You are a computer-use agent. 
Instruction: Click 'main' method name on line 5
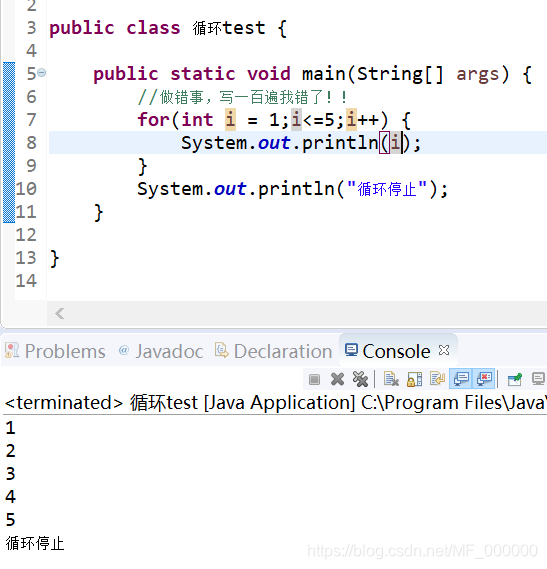point(324,74)
